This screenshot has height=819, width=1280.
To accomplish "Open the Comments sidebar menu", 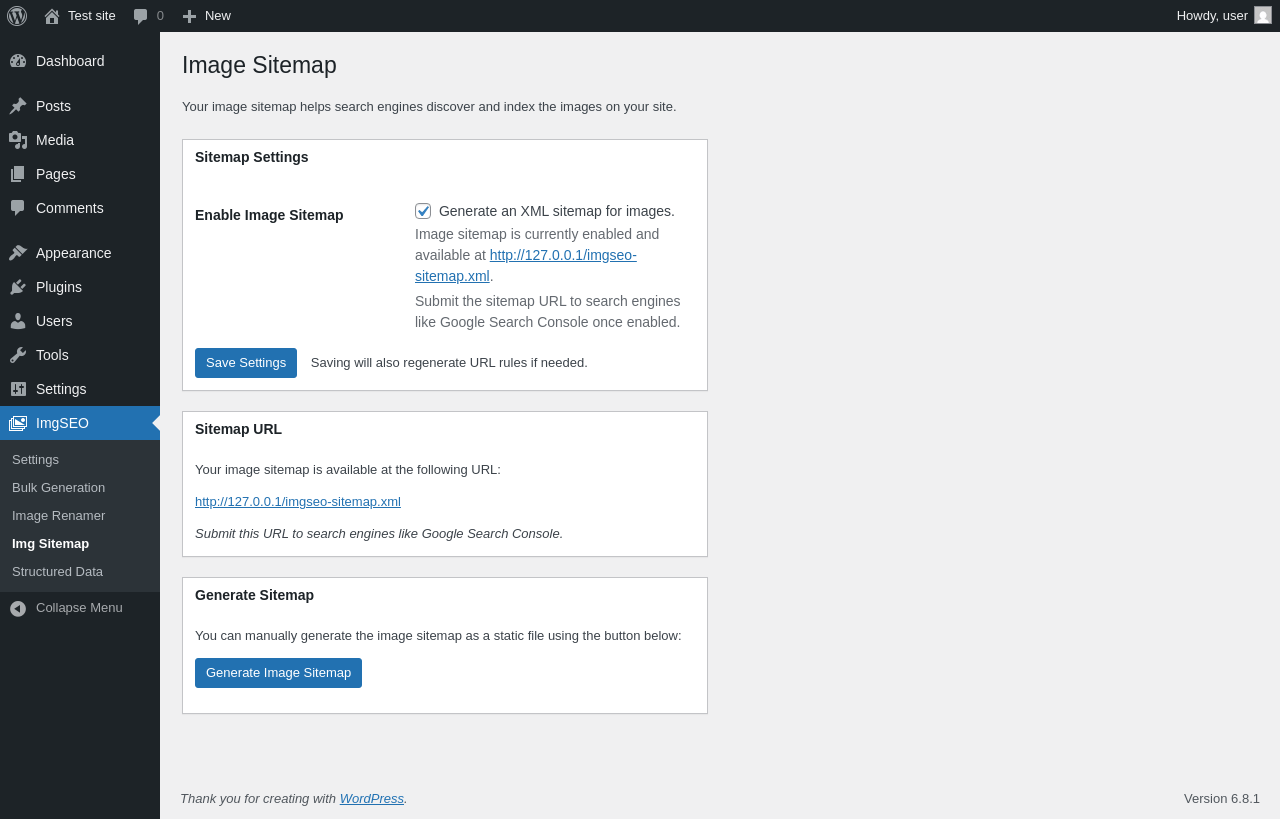I will (80, 208).
